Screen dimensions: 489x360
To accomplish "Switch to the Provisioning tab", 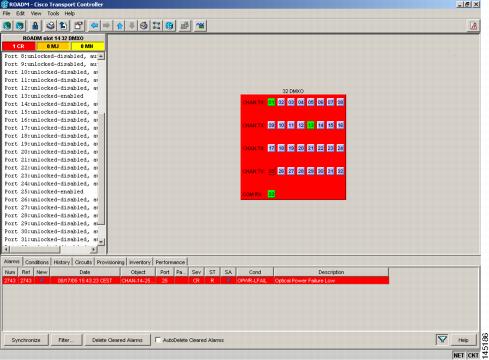I will coord(110,262).
